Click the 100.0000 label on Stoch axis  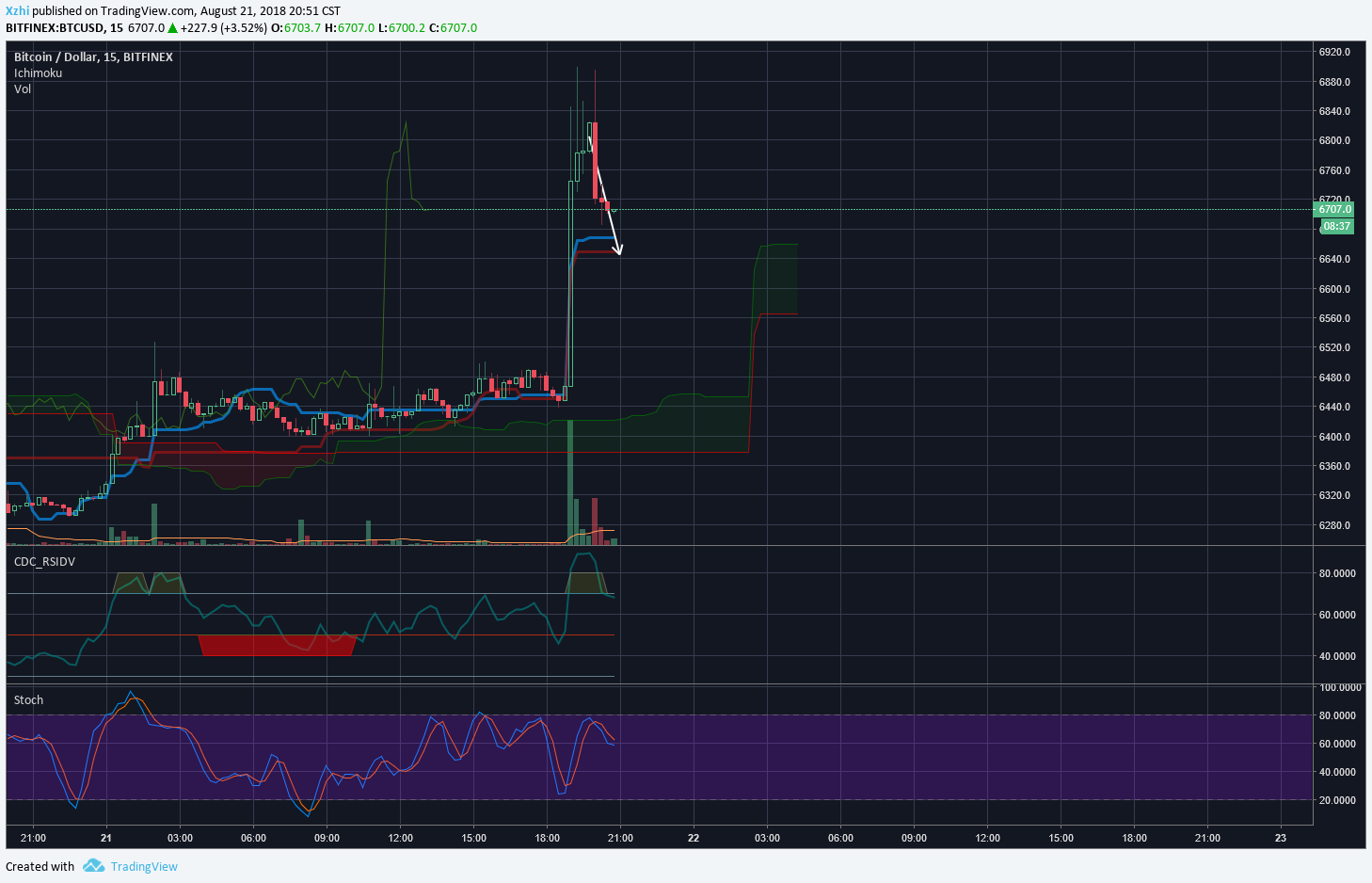[1340, 688]
